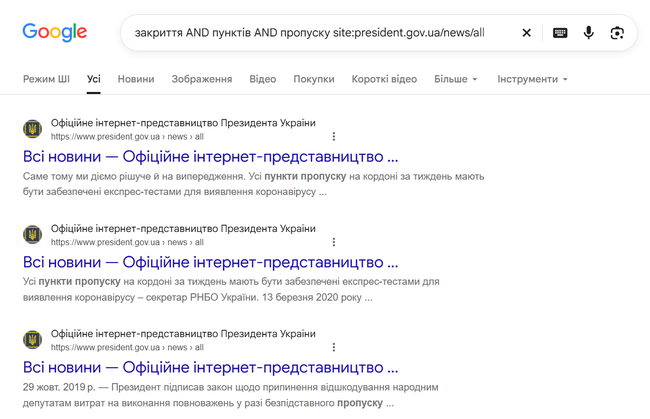The width and height of the screenshot is (650, 419).
Task: Open third 'Всі новини' result title link
Action: (x=211, y=368)
